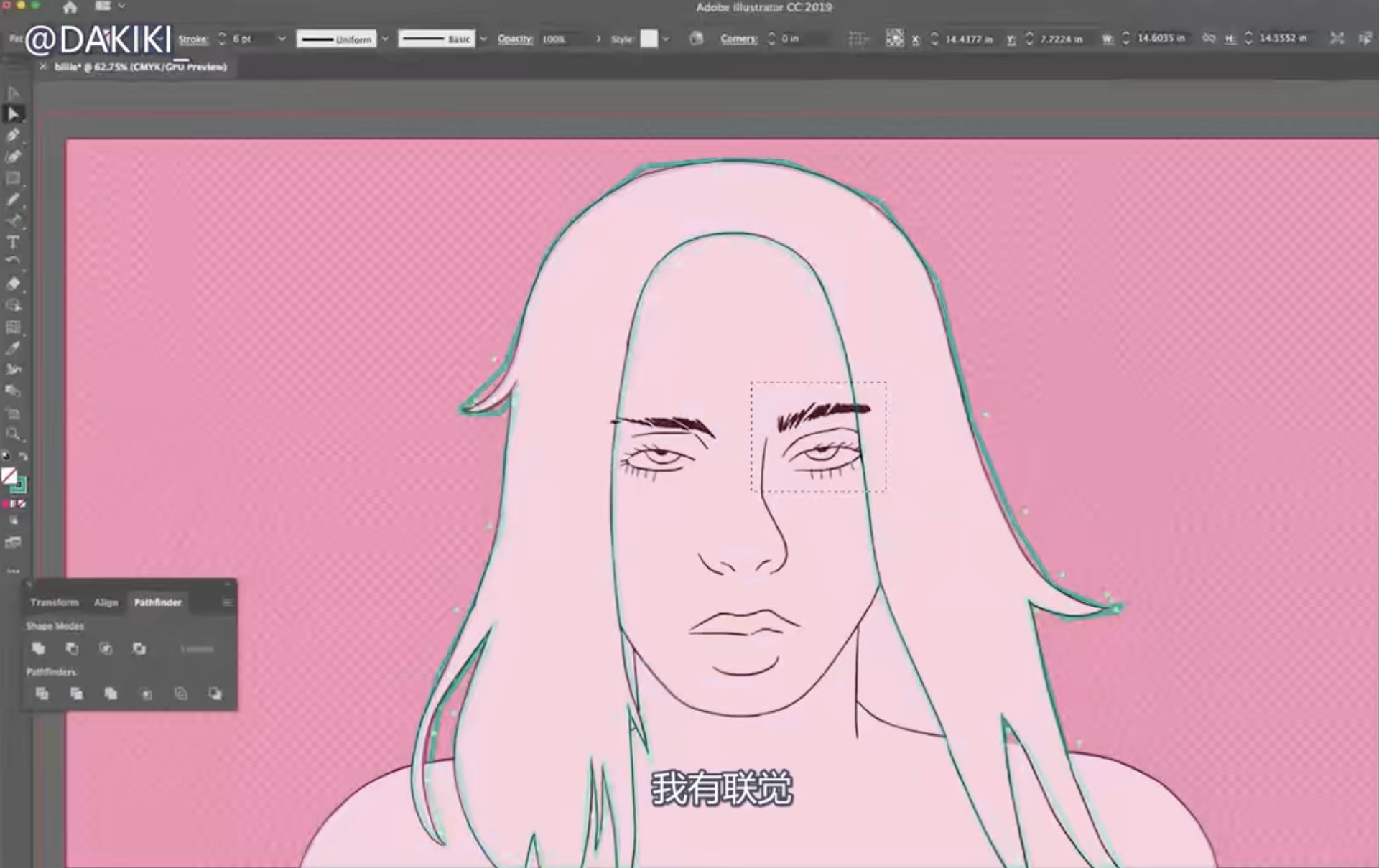Image resolution: width=1379 pixels, height=868 pixels.
Task: Open the stroke weight dropdown
Action: (282, 39)
